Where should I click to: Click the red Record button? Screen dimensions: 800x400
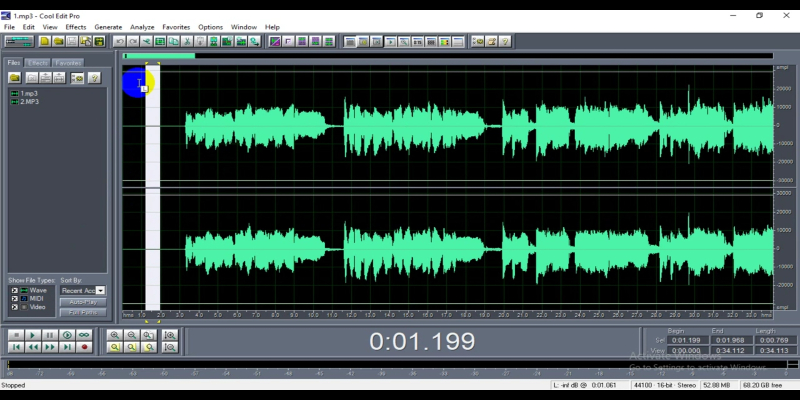pyautogui.click(x=85, y=347)
